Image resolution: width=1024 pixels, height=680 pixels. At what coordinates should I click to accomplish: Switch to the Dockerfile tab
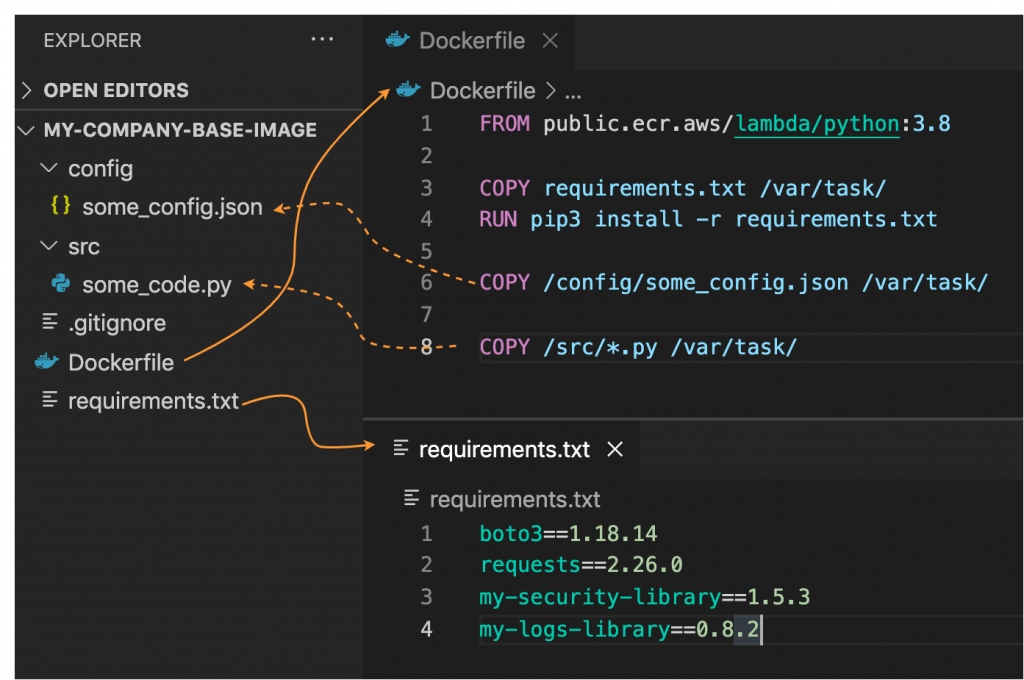pos(470,40)
